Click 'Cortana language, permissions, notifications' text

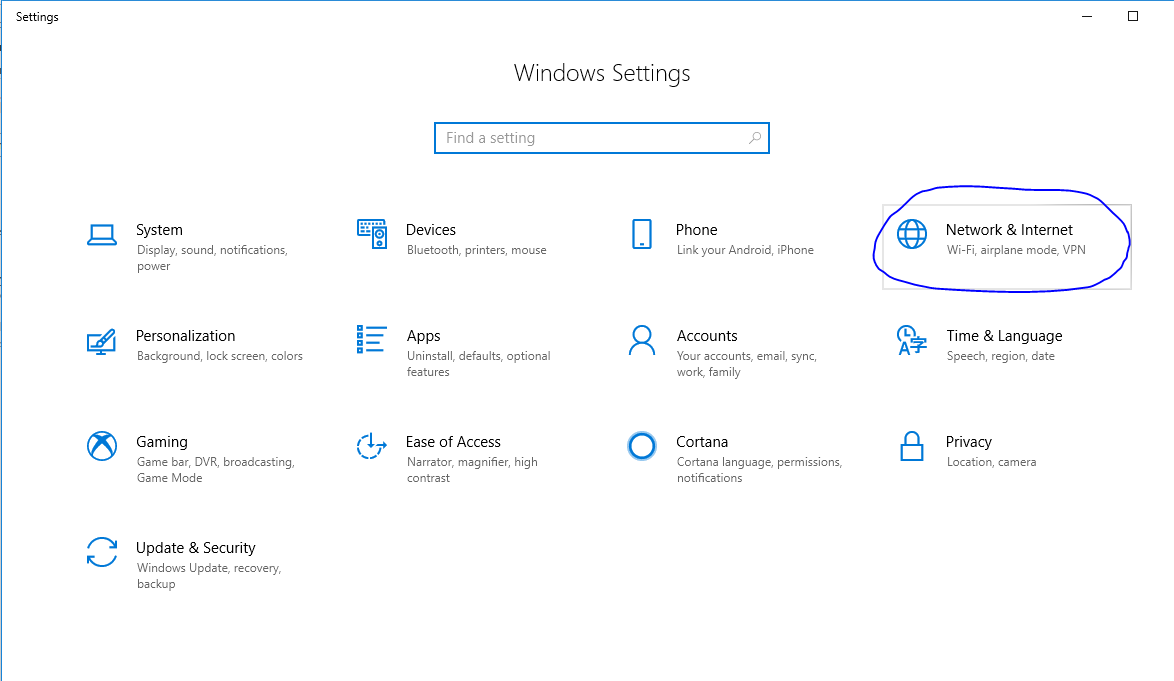(759, 470)
